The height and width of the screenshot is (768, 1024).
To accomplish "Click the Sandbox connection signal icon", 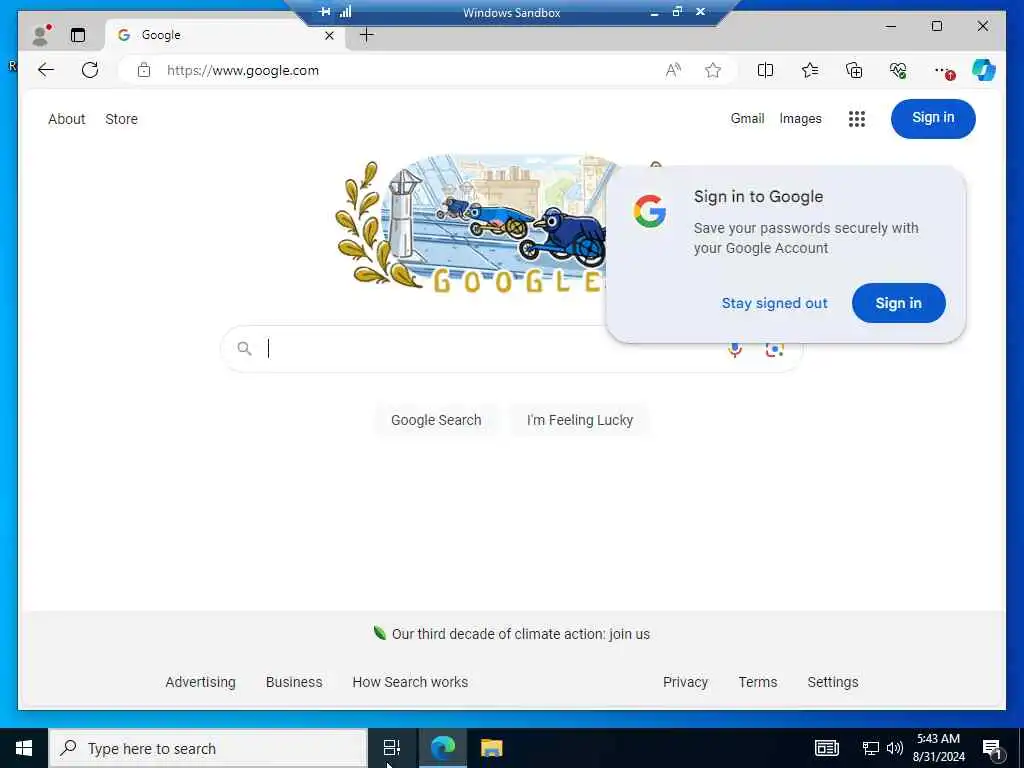I will tap(345, 12).
